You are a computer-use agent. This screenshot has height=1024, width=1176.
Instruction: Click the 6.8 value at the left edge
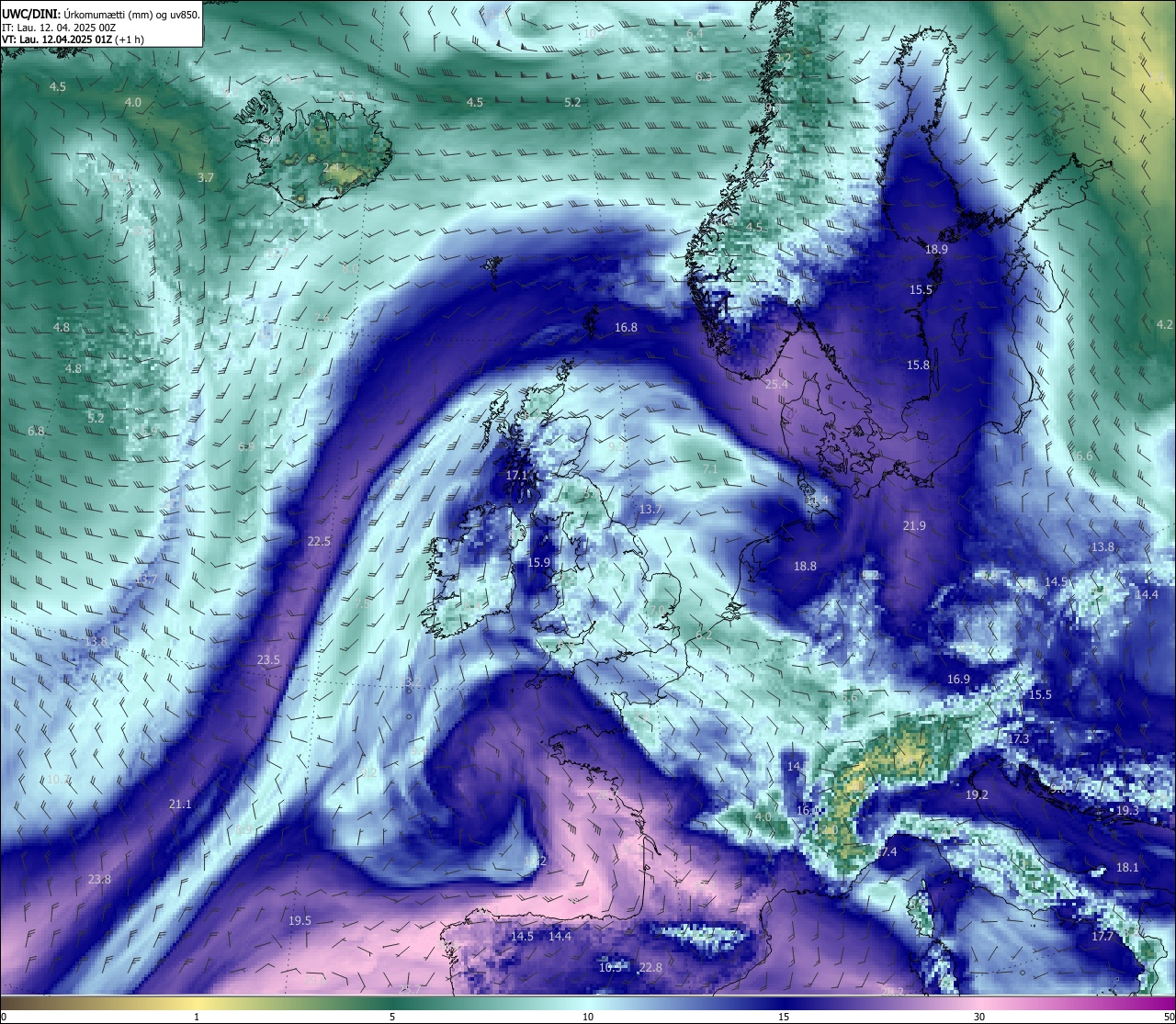click(x=36, y=431)
